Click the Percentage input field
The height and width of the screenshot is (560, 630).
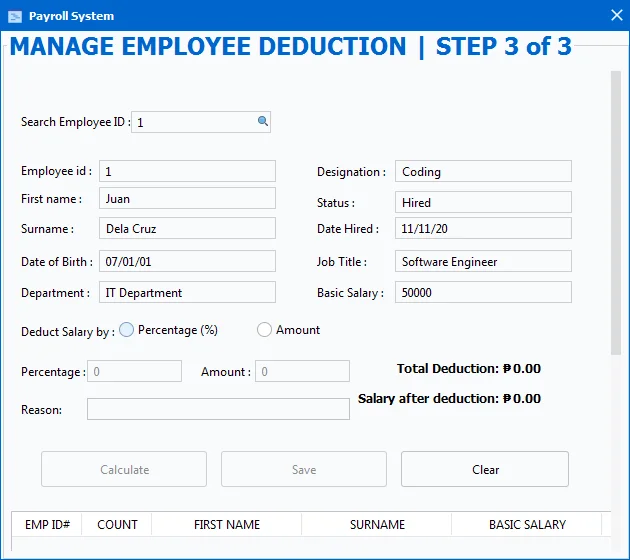[x=135, y=371]
